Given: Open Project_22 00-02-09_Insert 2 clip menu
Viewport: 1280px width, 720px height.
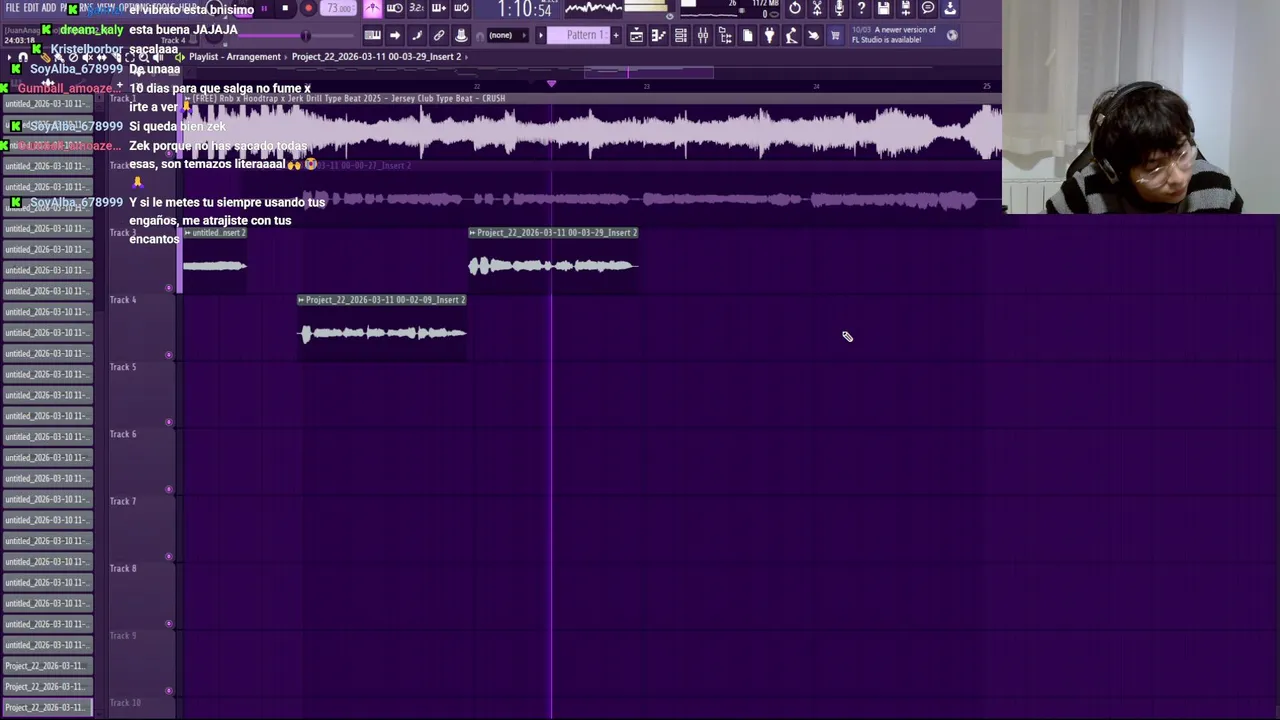Looking at the screenshot, I should tap(302, 300).
